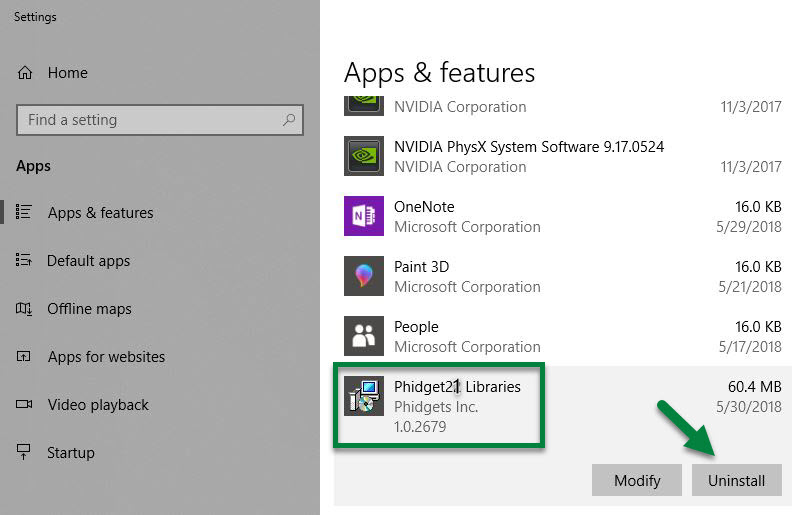
Task: Open the Home settings page label
Action: tap(67, 73)
